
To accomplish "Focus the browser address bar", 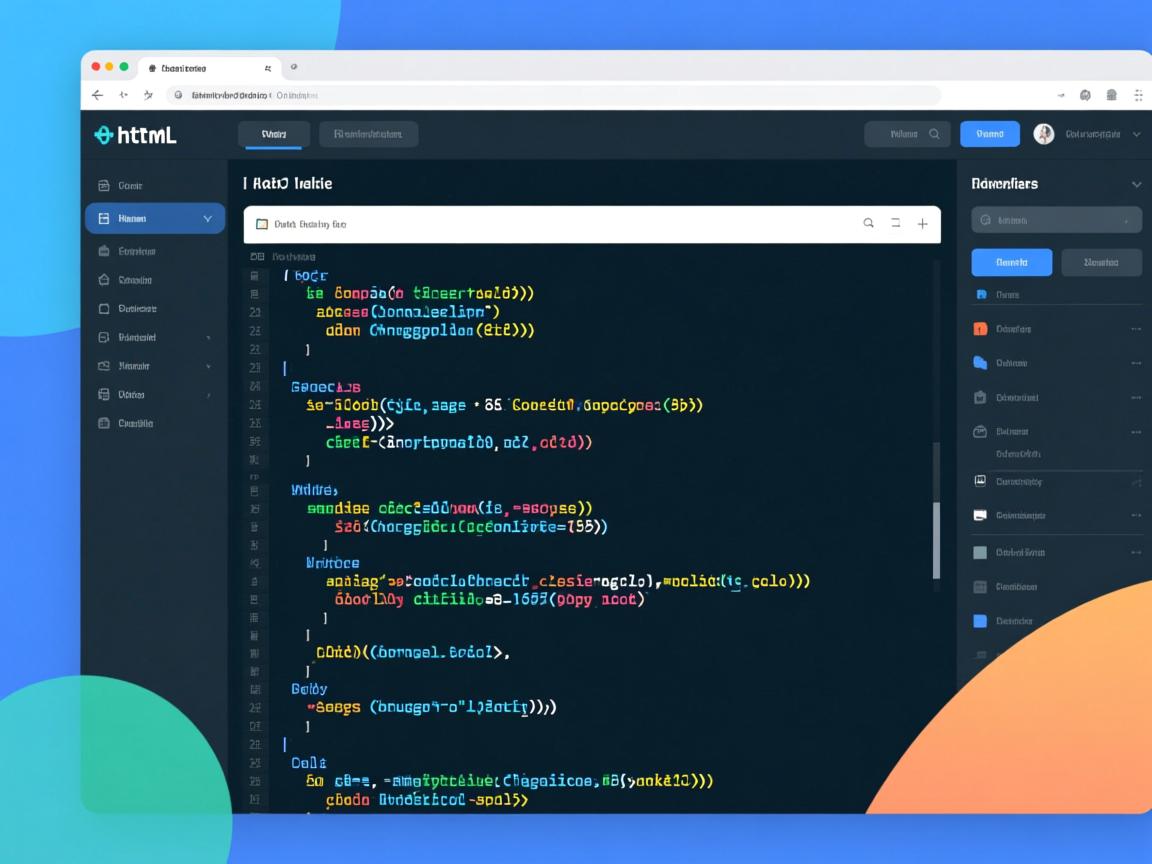I will tap(550, 95).
